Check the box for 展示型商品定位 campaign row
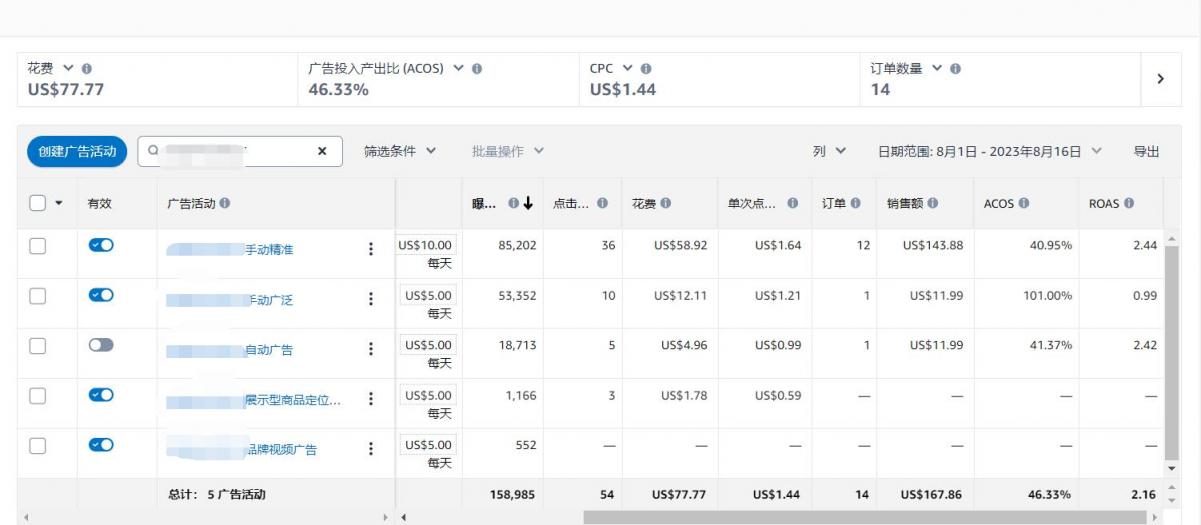 point(39,395)
